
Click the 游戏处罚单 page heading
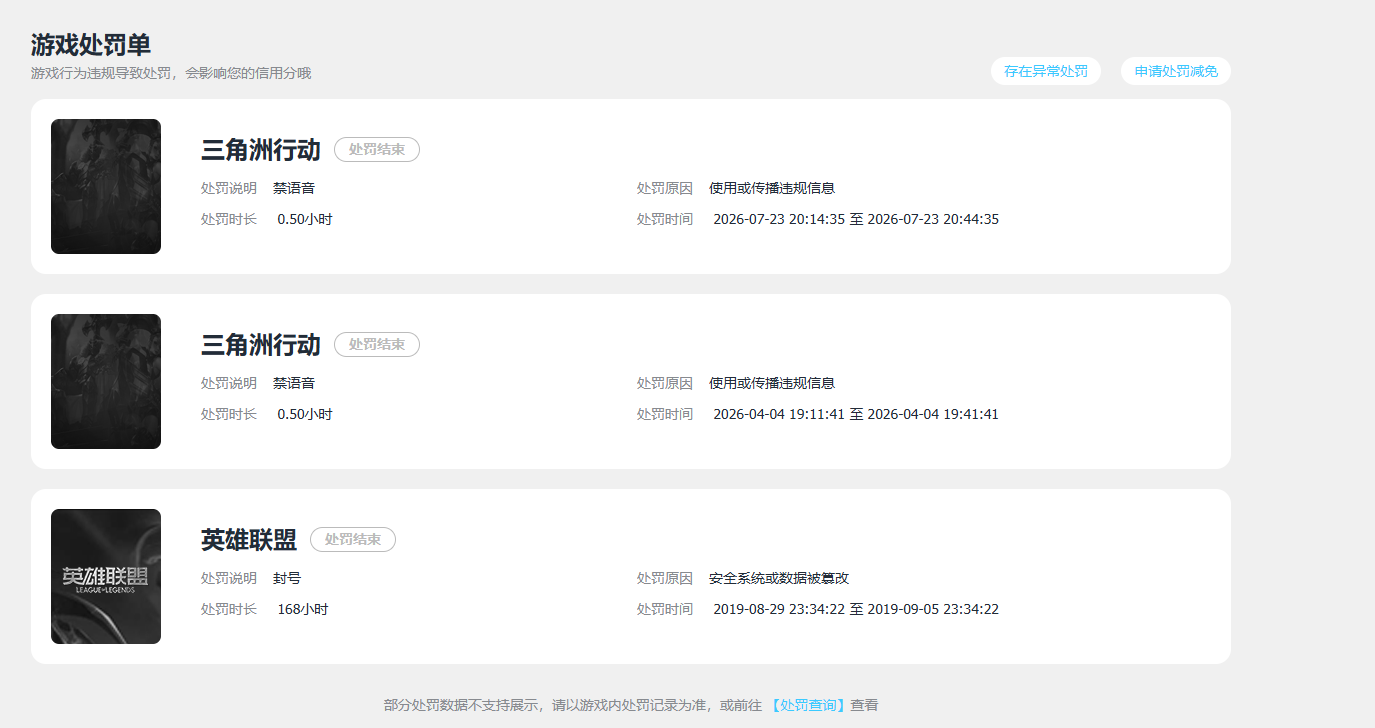tap(91, 45)
